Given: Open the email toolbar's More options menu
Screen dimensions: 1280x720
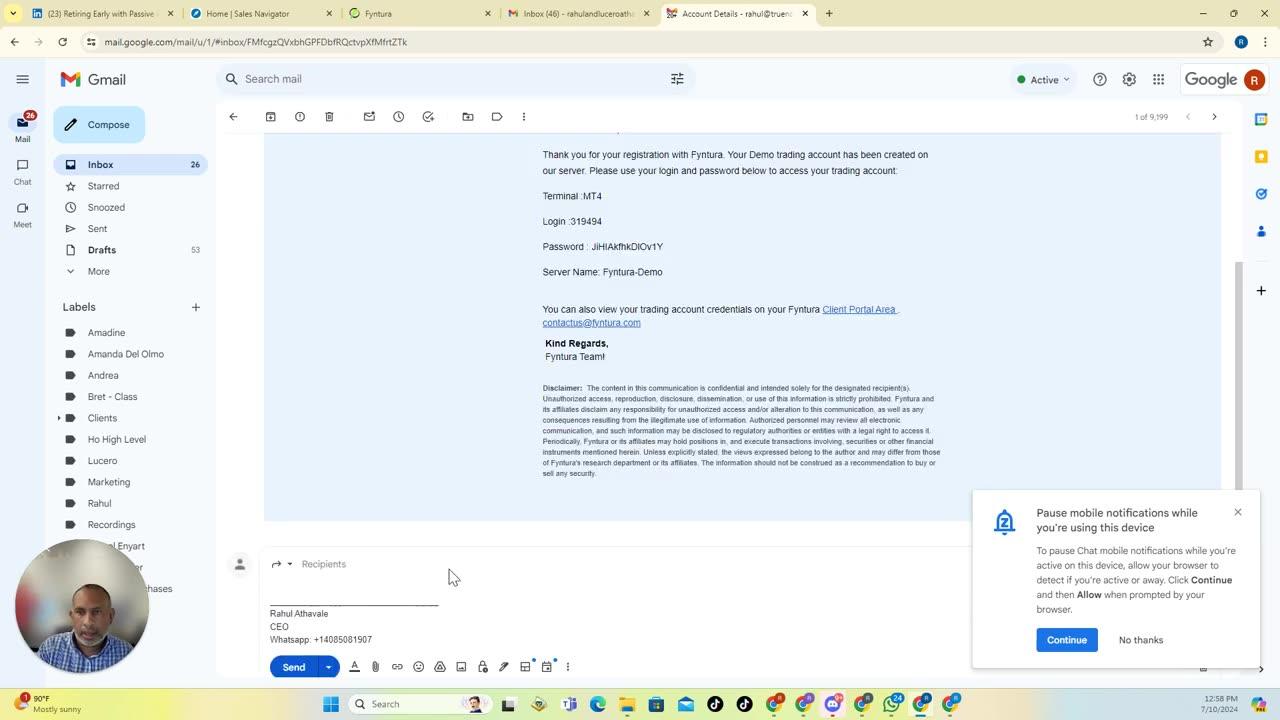Looking at the screenshot, I should pyautogui.click(x=524, y=117).
